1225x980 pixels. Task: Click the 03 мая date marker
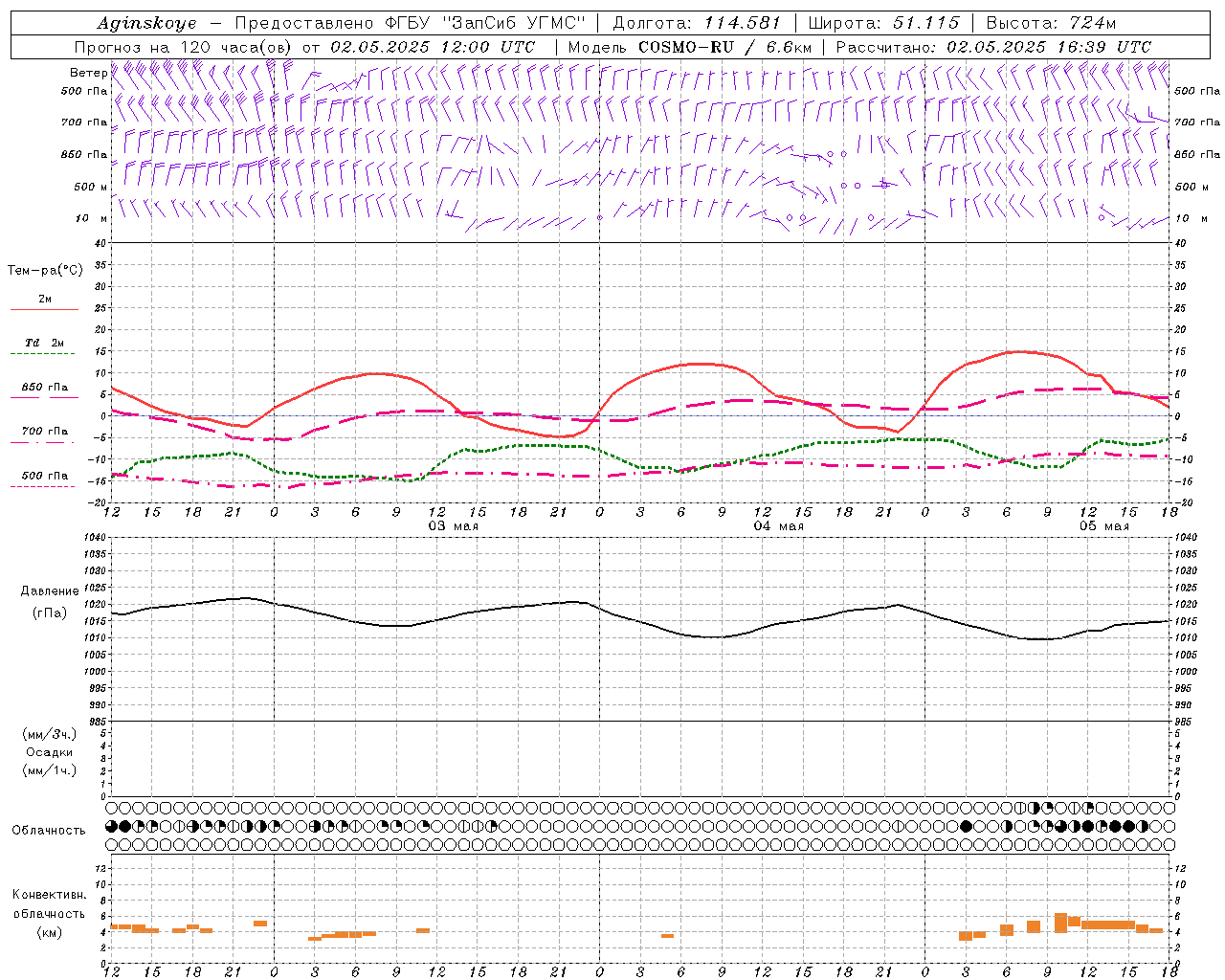[x=453, y=526]
